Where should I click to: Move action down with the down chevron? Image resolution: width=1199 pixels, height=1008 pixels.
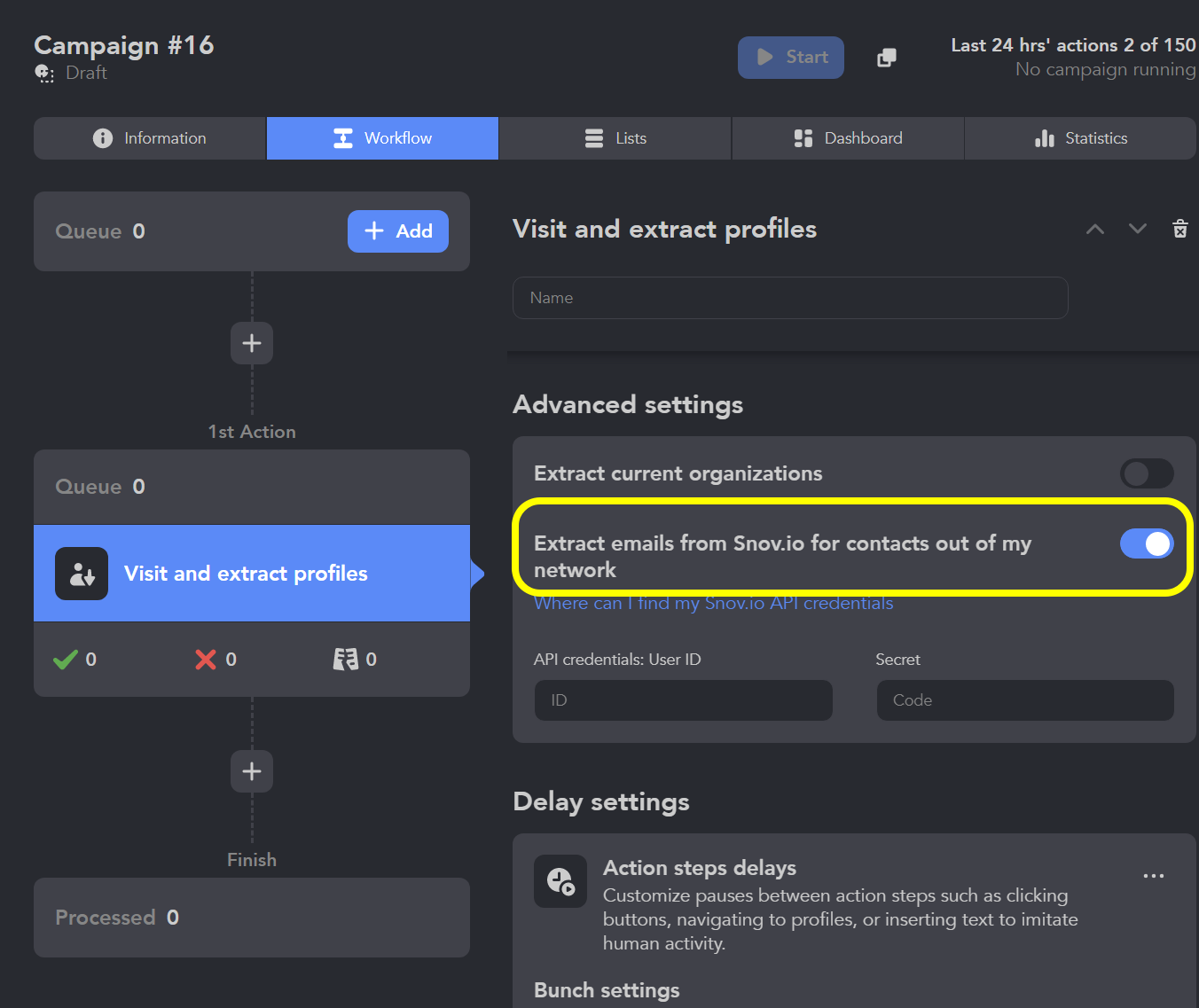[x=1138, y=229]
